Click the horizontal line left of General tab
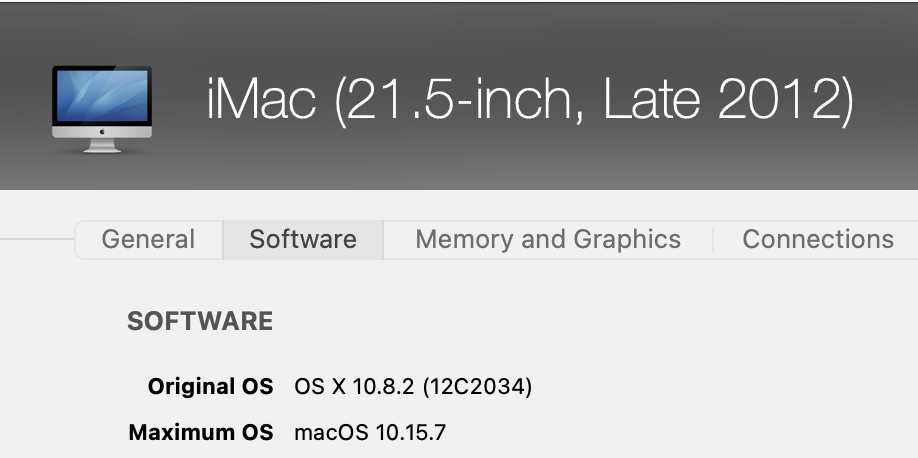The height and width of the screenshot is (458, 918). coord(37,240)
